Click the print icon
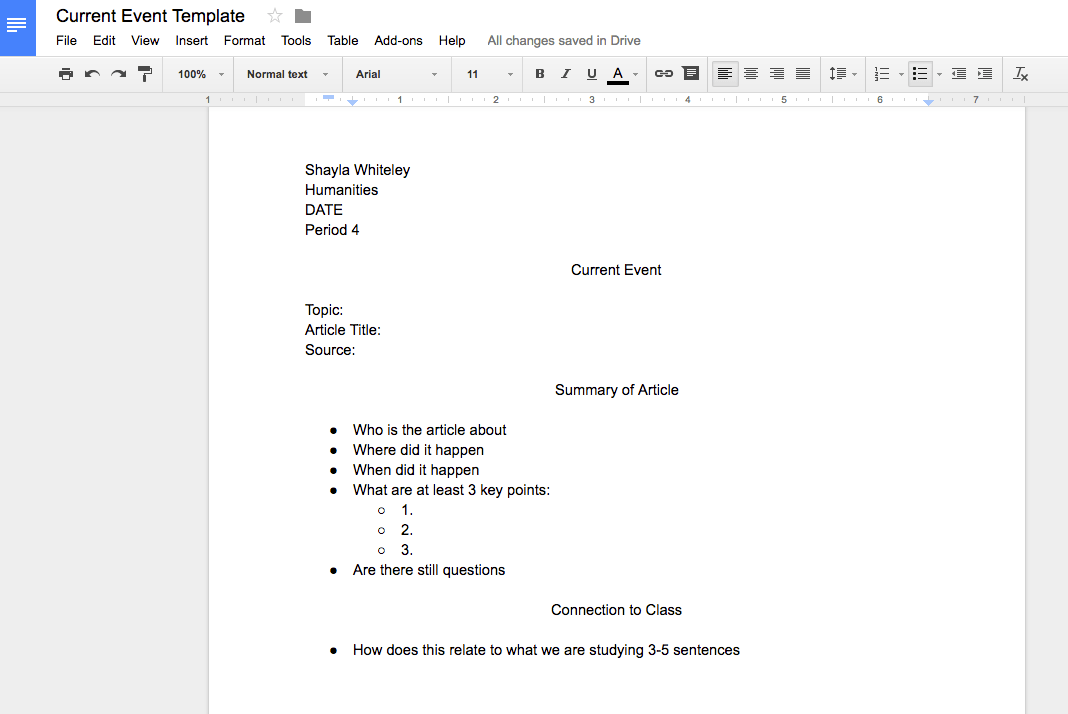 66,74
